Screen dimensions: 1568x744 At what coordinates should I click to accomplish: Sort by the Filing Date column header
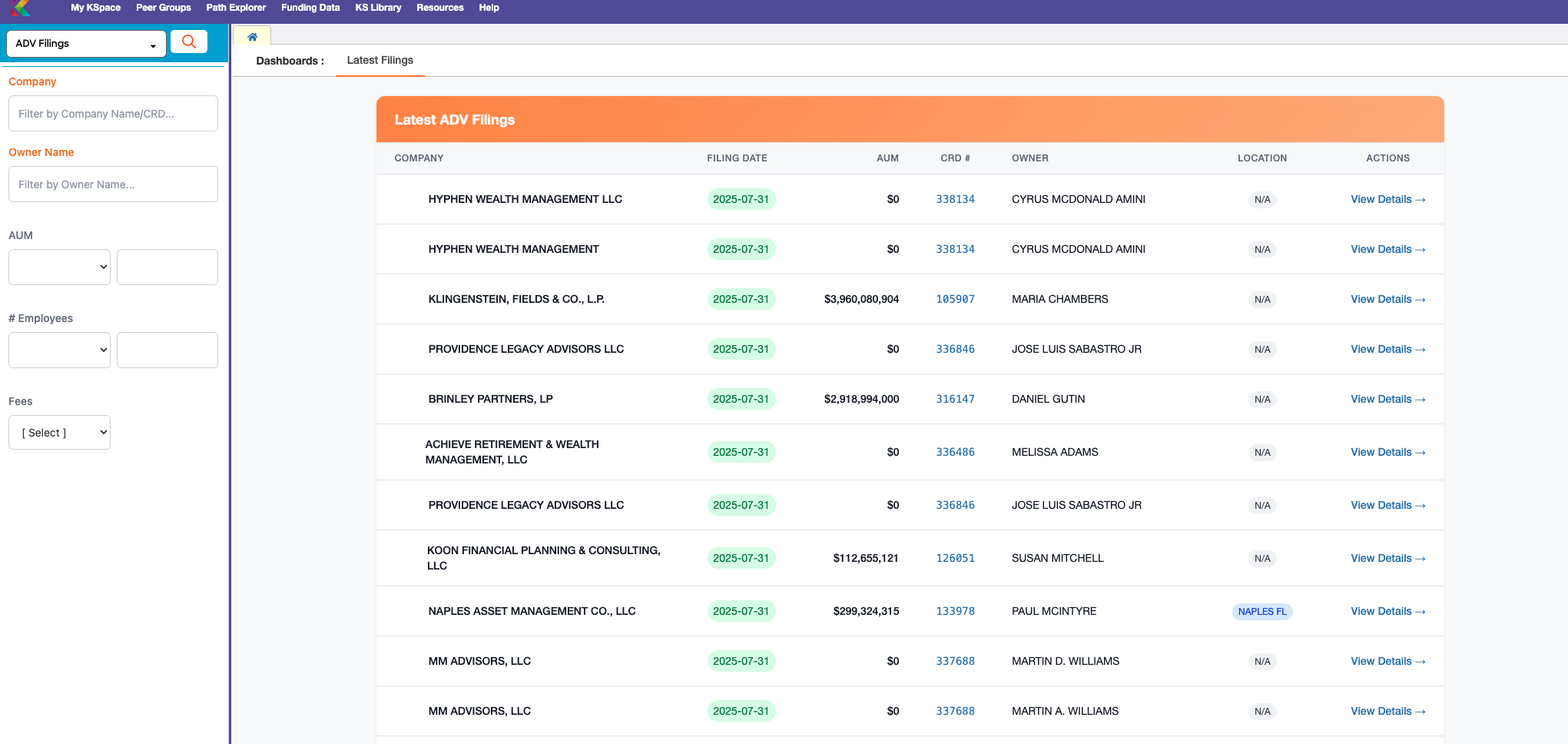(x=737, y=158)
